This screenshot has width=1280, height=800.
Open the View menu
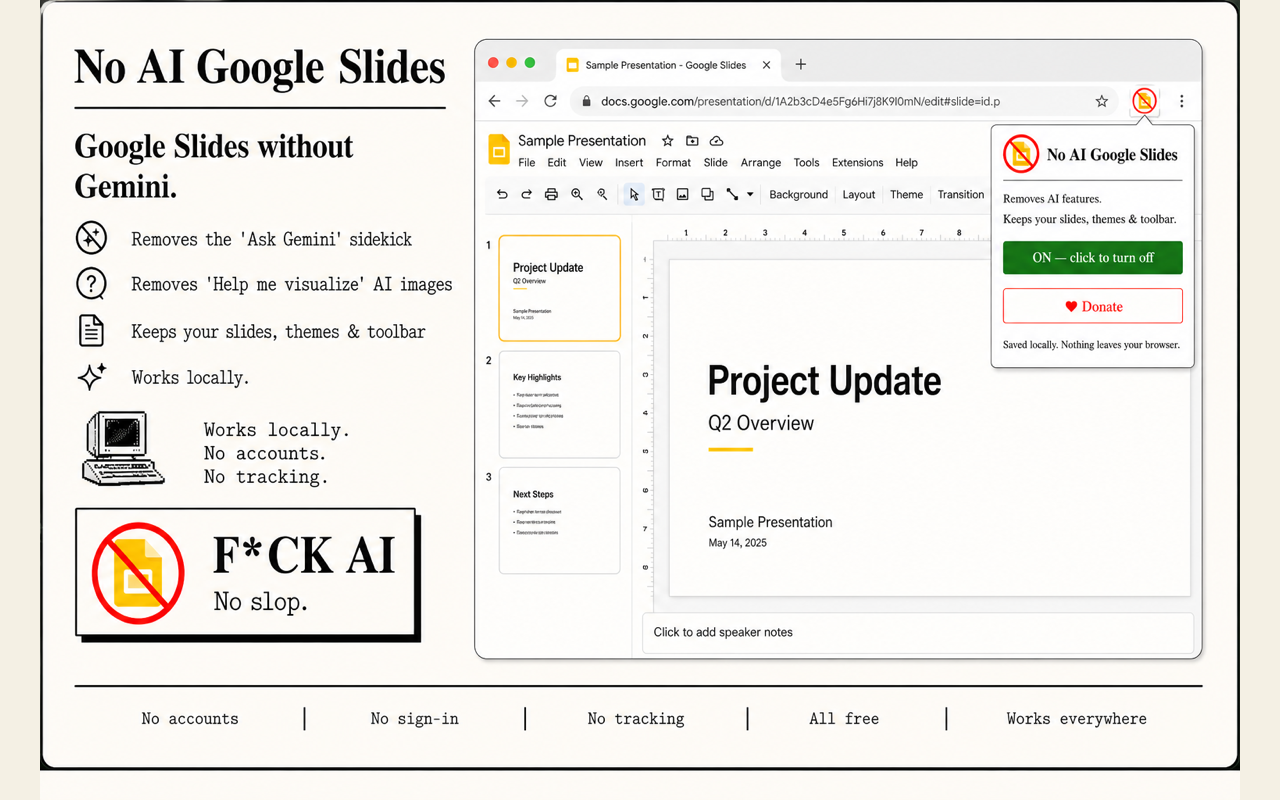591,162
